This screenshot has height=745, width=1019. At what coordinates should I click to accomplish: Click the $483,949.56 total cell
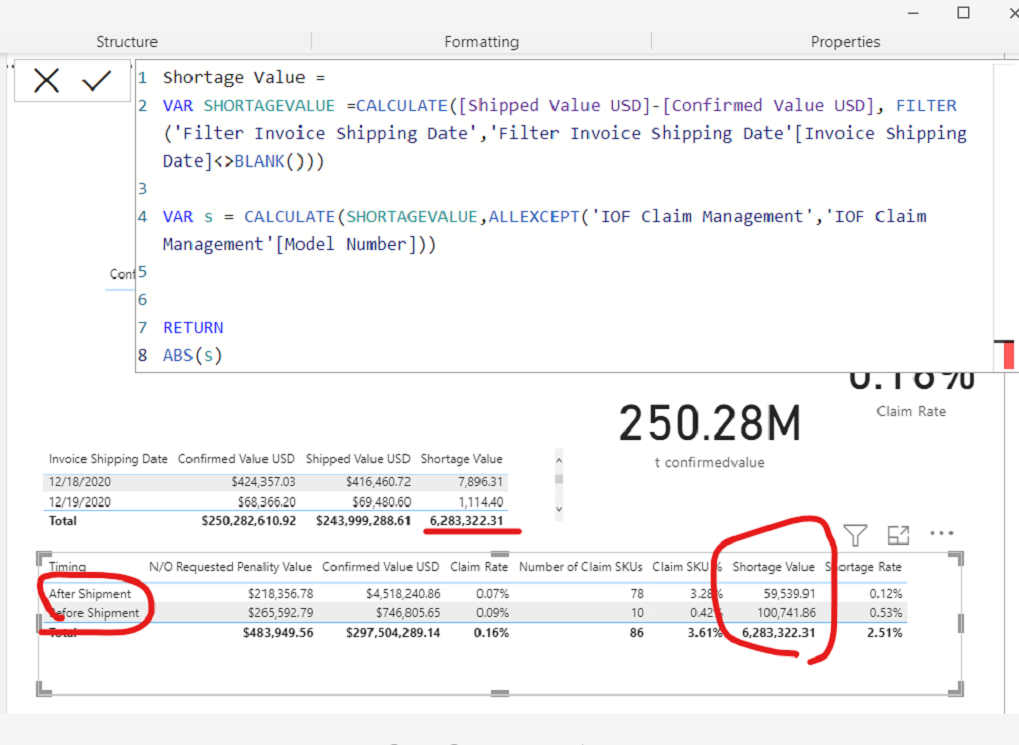point(278,633)
